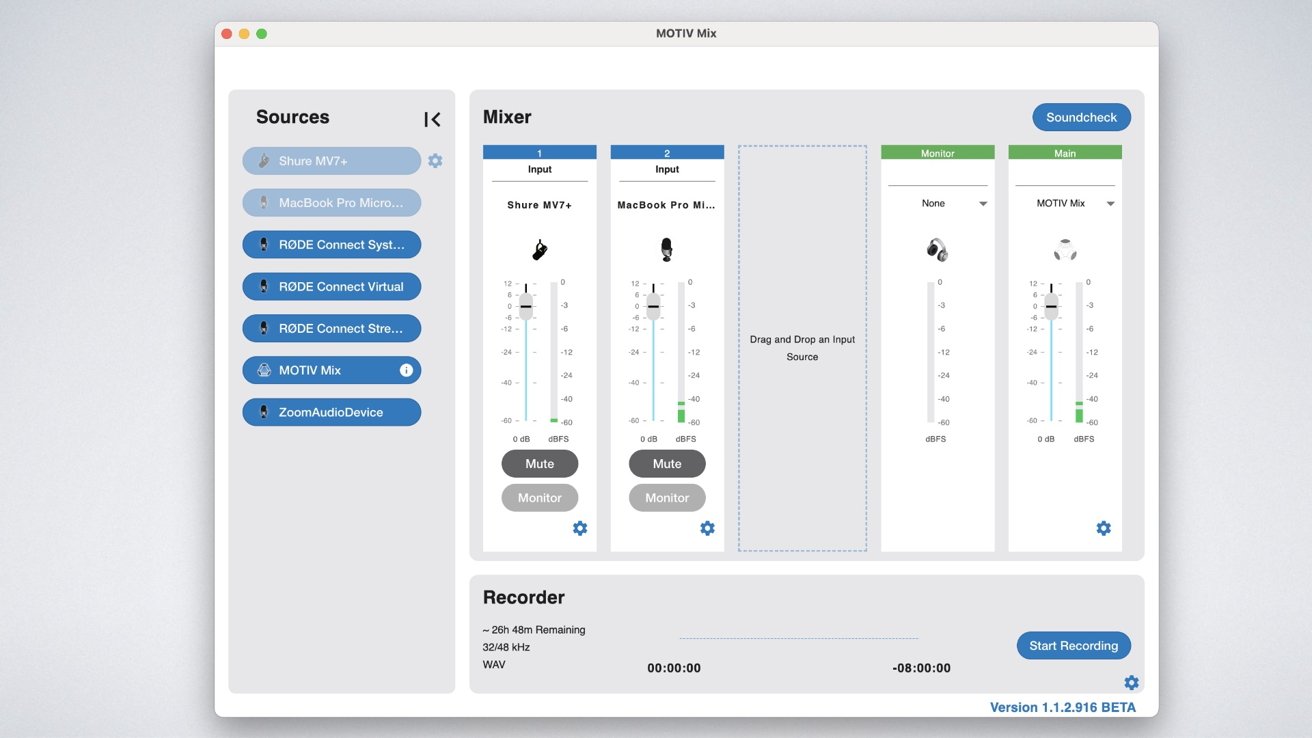Click the green Monitor channel header

pyautogui.click(x=938, y=153)
